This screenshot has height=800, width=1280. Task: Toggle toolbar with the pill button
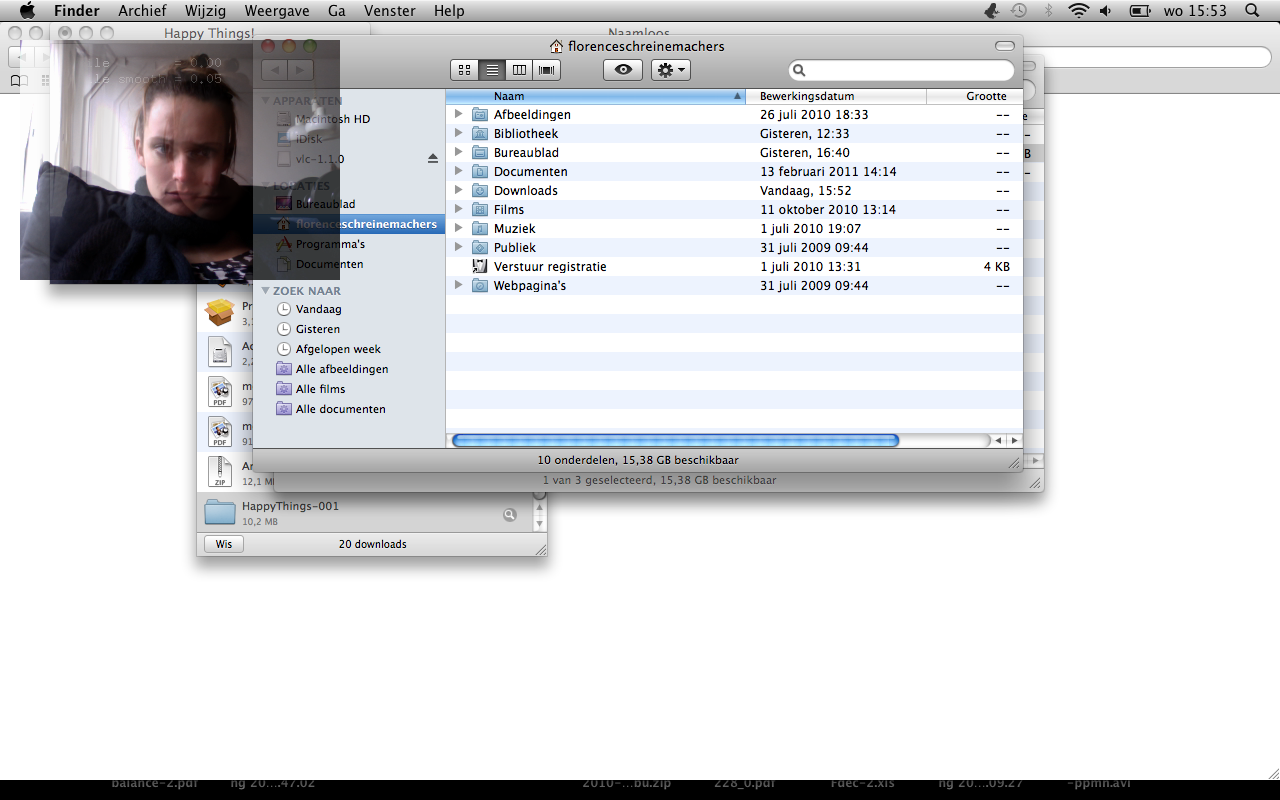point(1005,46)
